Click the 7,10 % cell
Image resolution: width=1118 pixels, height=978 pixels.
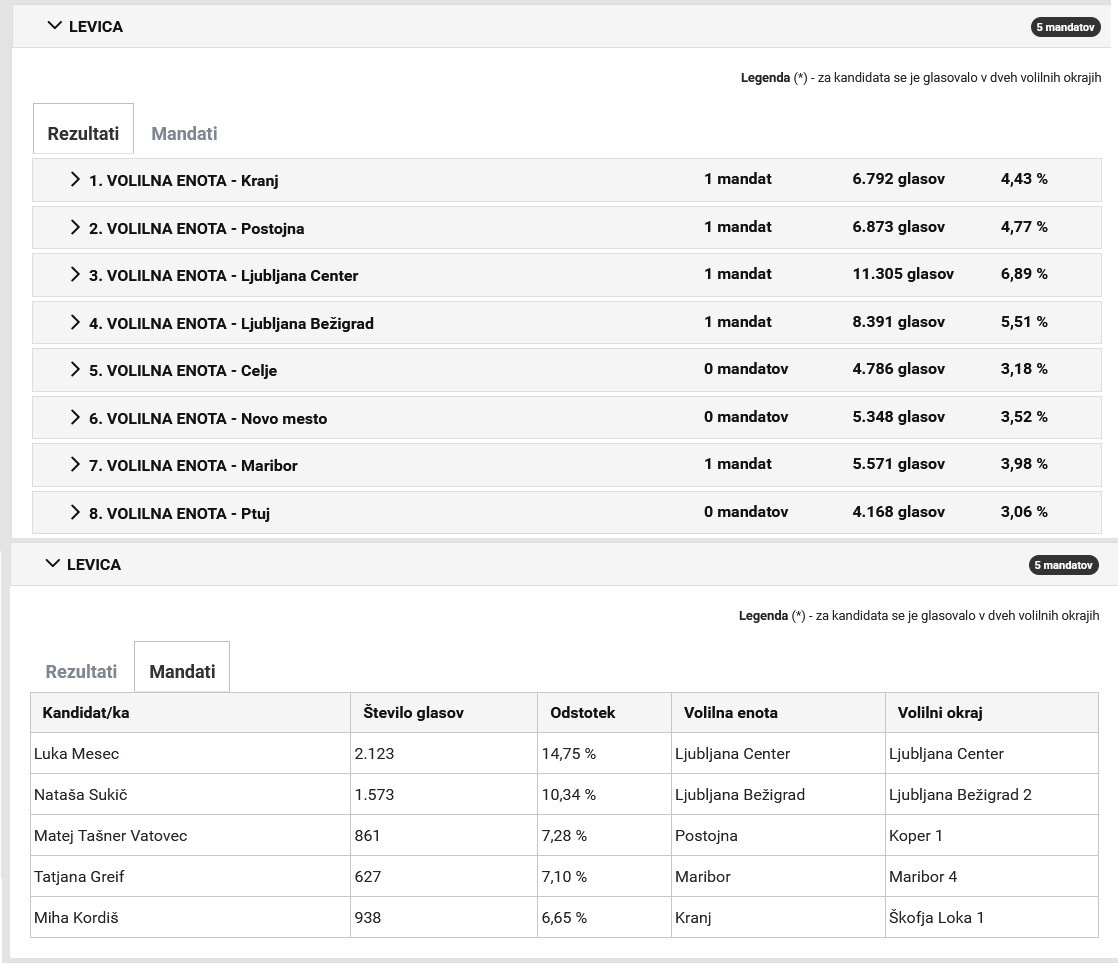604,877
